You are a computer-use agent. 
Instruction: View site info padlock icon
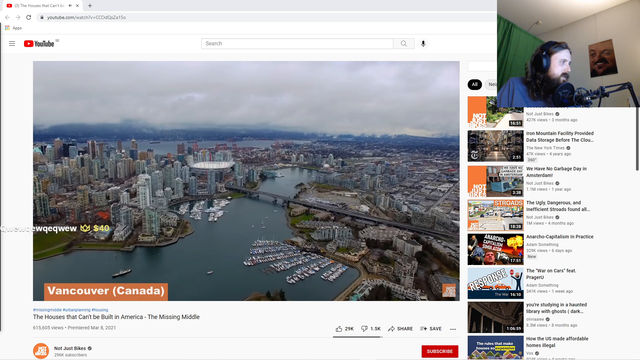(42, 17)
